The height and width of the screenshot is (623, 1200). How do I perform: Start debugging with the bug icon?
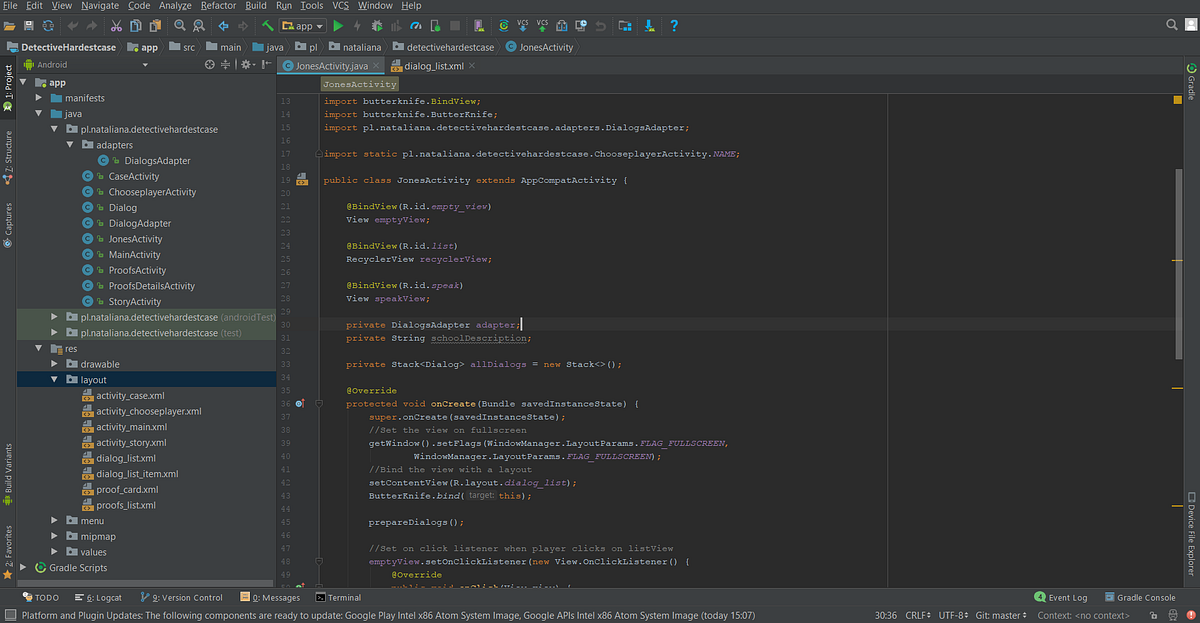coord(375,26)
